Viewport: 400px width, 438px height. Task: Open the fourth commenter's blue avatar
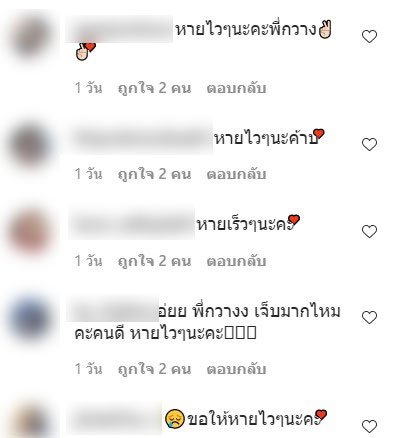tap(30, 317)
